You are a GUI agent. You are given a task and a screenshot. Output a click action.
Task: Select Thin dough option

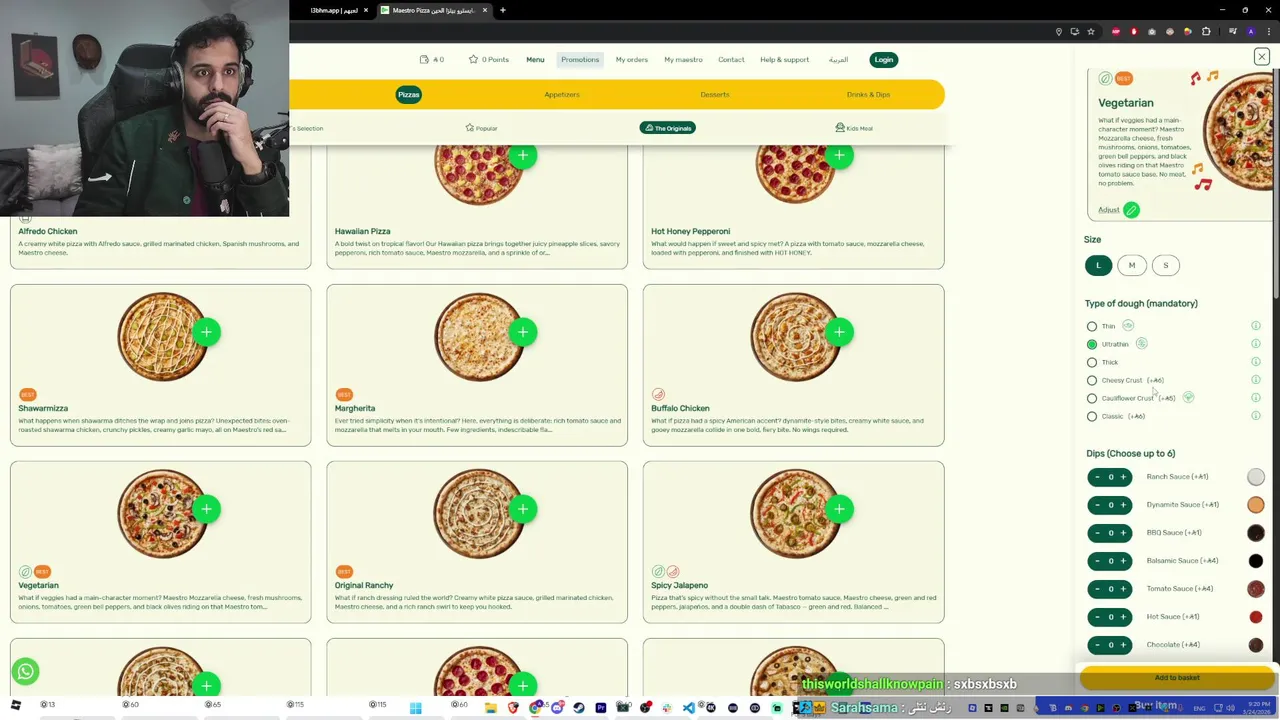(1092, 326)
